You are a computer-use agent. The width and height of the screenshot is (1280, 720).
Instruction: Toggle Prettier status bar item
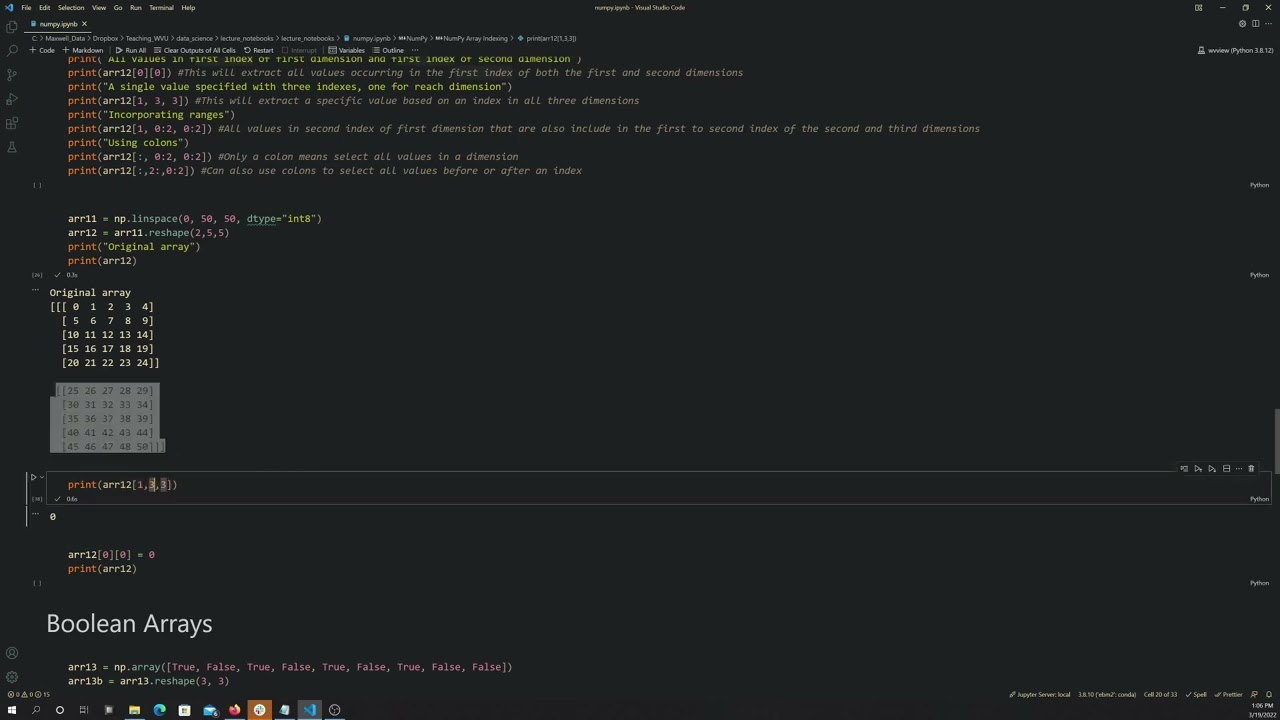point(1230,694)
